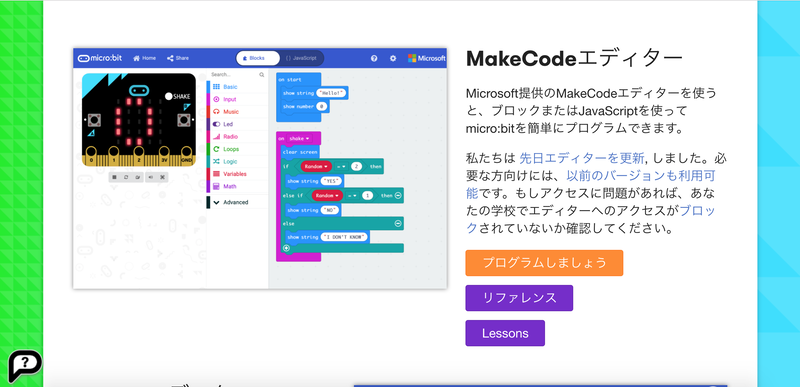This screenshot has height=387, width=800.
Task: Click the plus icon at the bottom of the if block
Action: click(286, 248)
